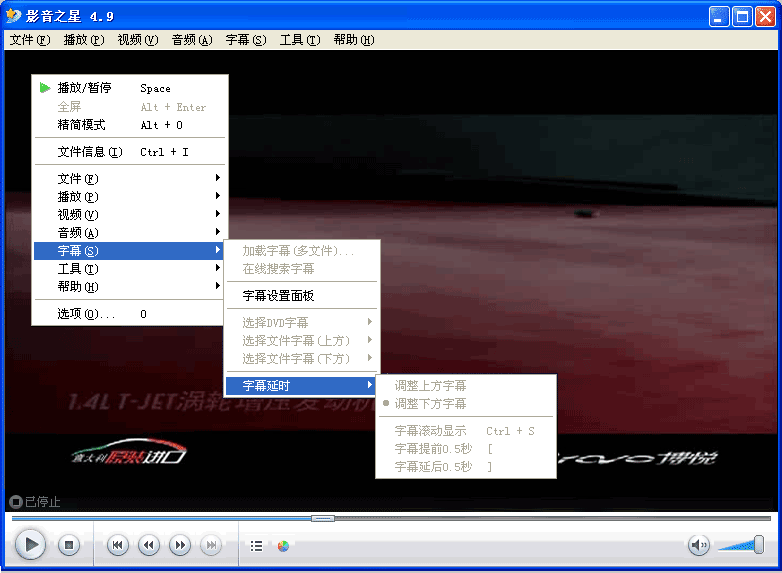
Task: Open the 音频(A) menu in menu bar
Action: [x=192, y=40]
